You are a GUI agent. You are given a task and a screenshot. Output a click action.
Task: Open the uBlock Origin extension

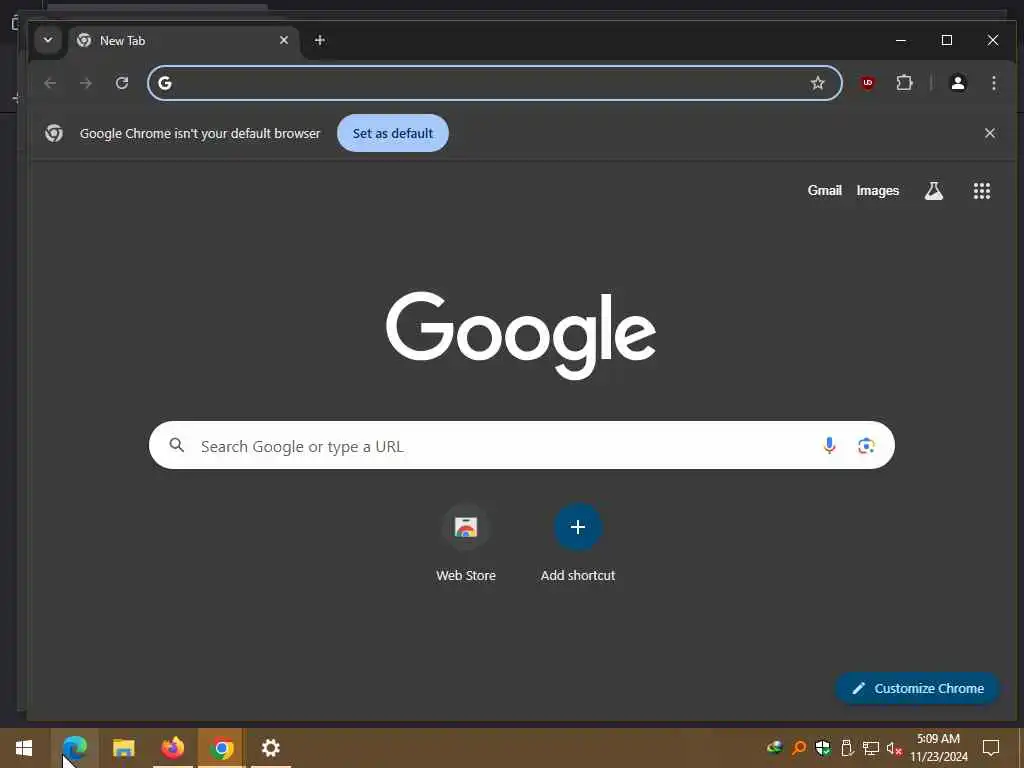(x=867, y=83)
